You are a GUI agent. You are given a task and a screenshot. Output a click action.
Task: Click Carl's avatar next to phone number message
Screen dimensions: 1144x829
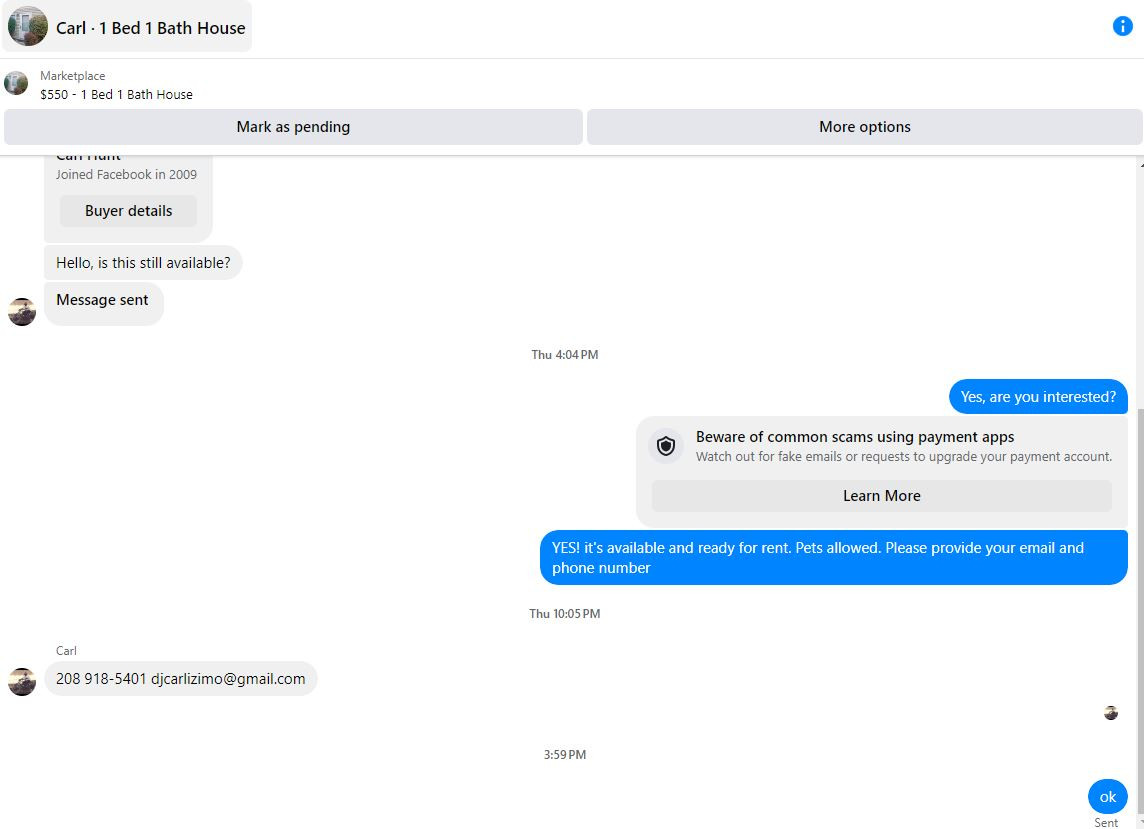[22, 682]
